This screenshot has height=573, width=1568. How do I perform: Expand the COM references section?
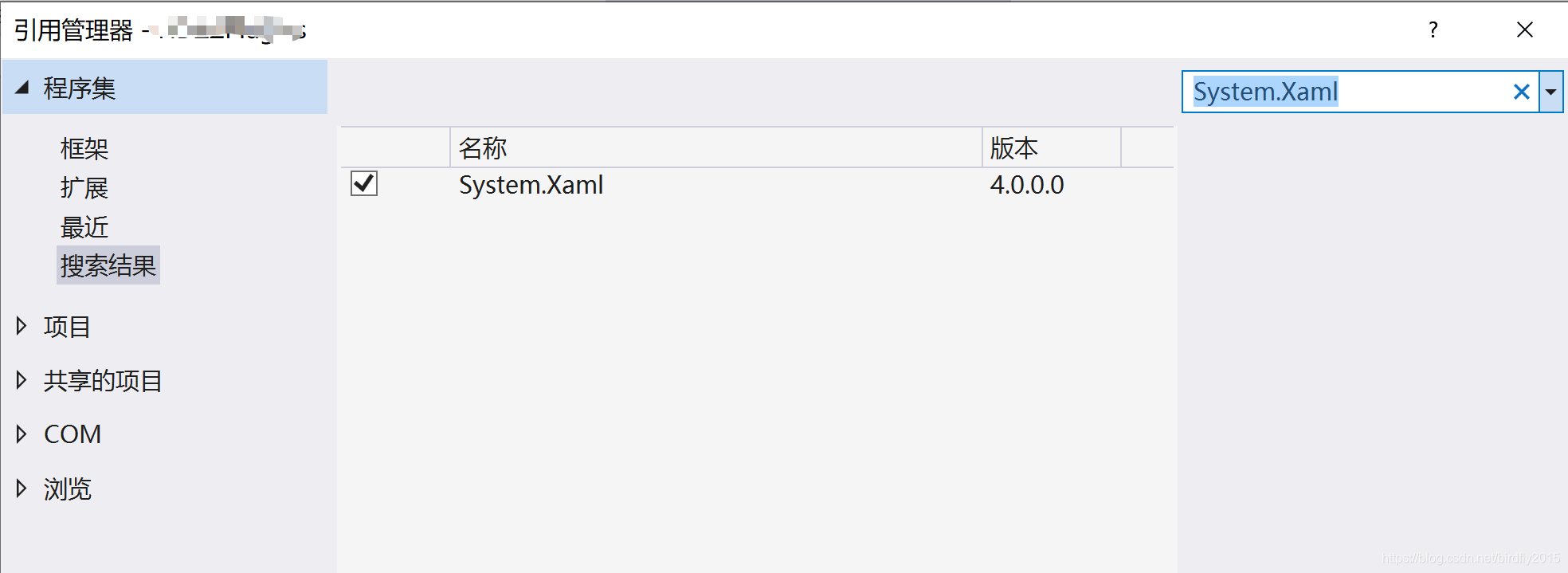72,434
